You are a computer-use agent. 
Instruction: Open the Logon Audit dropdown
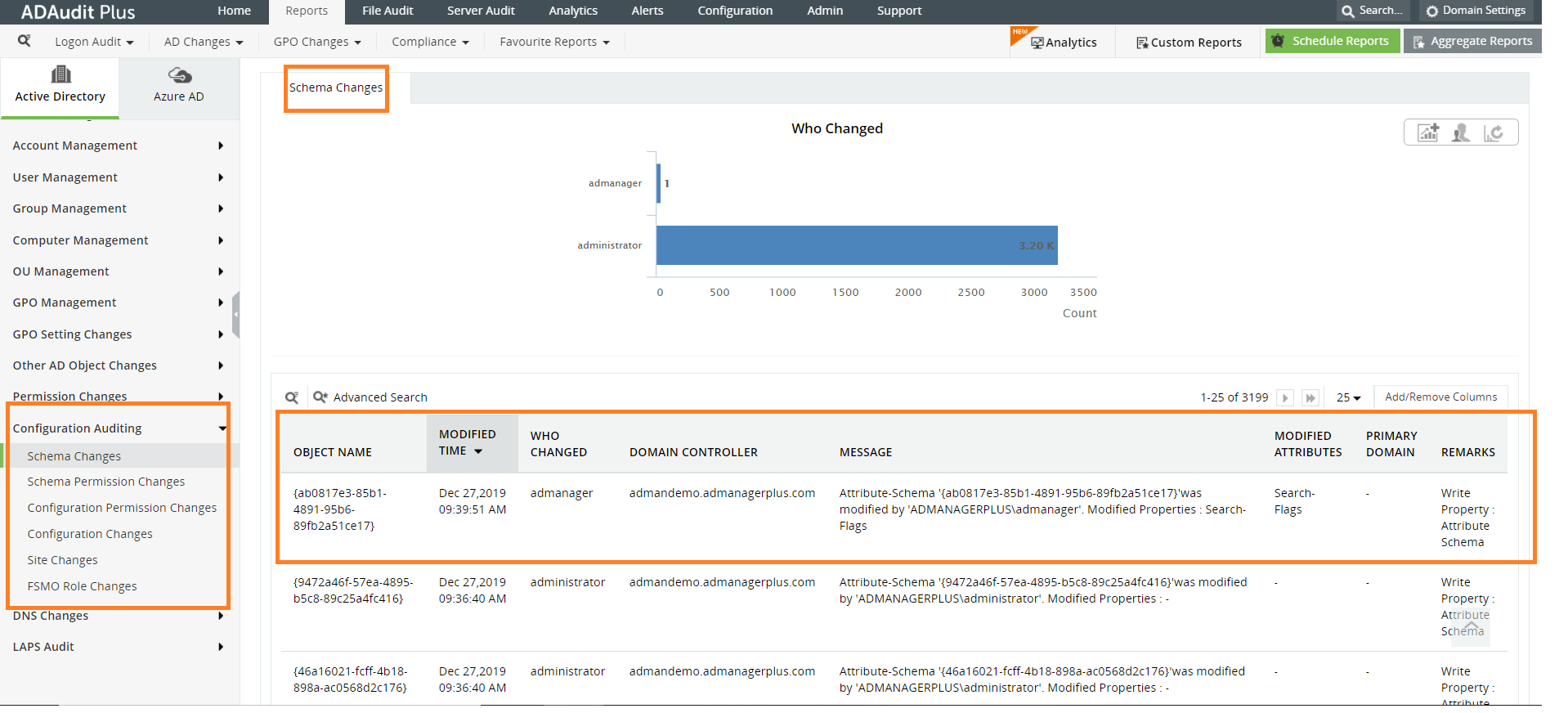coord(94,42)
